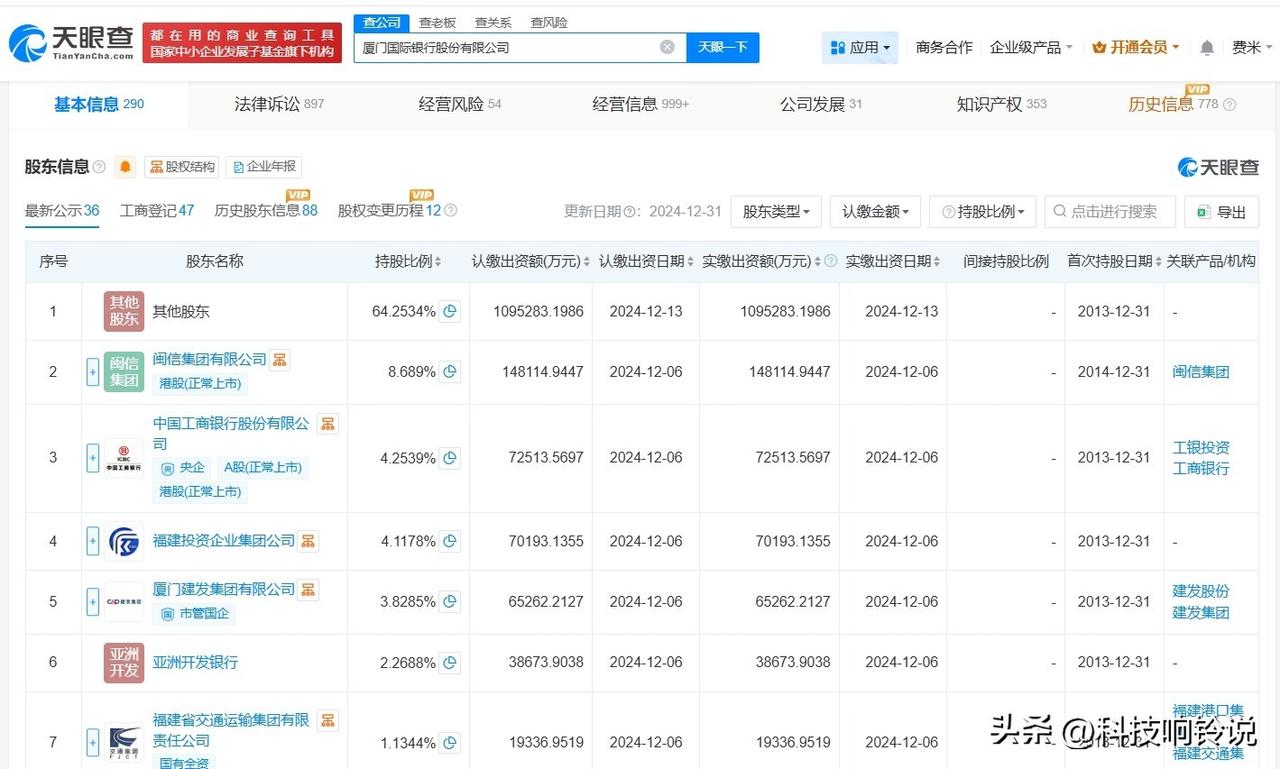Open the 工银投资 related product link
1280x769 pixels.
(x=1201, y=447)
